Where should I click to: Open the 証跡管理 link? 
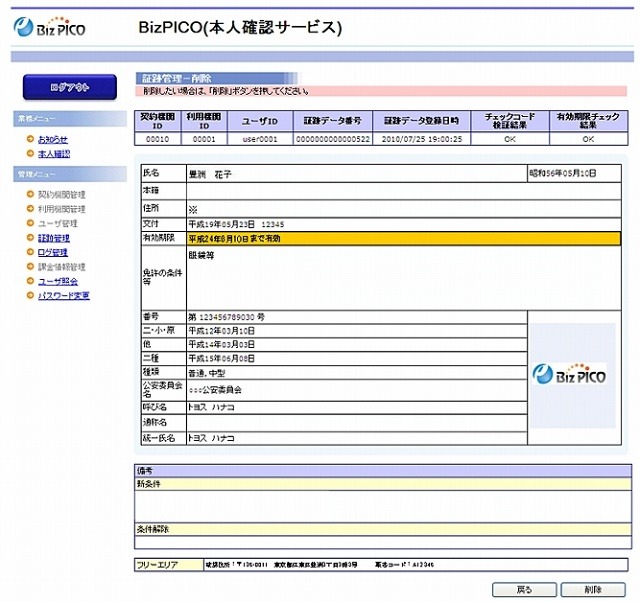coord(54,238)
